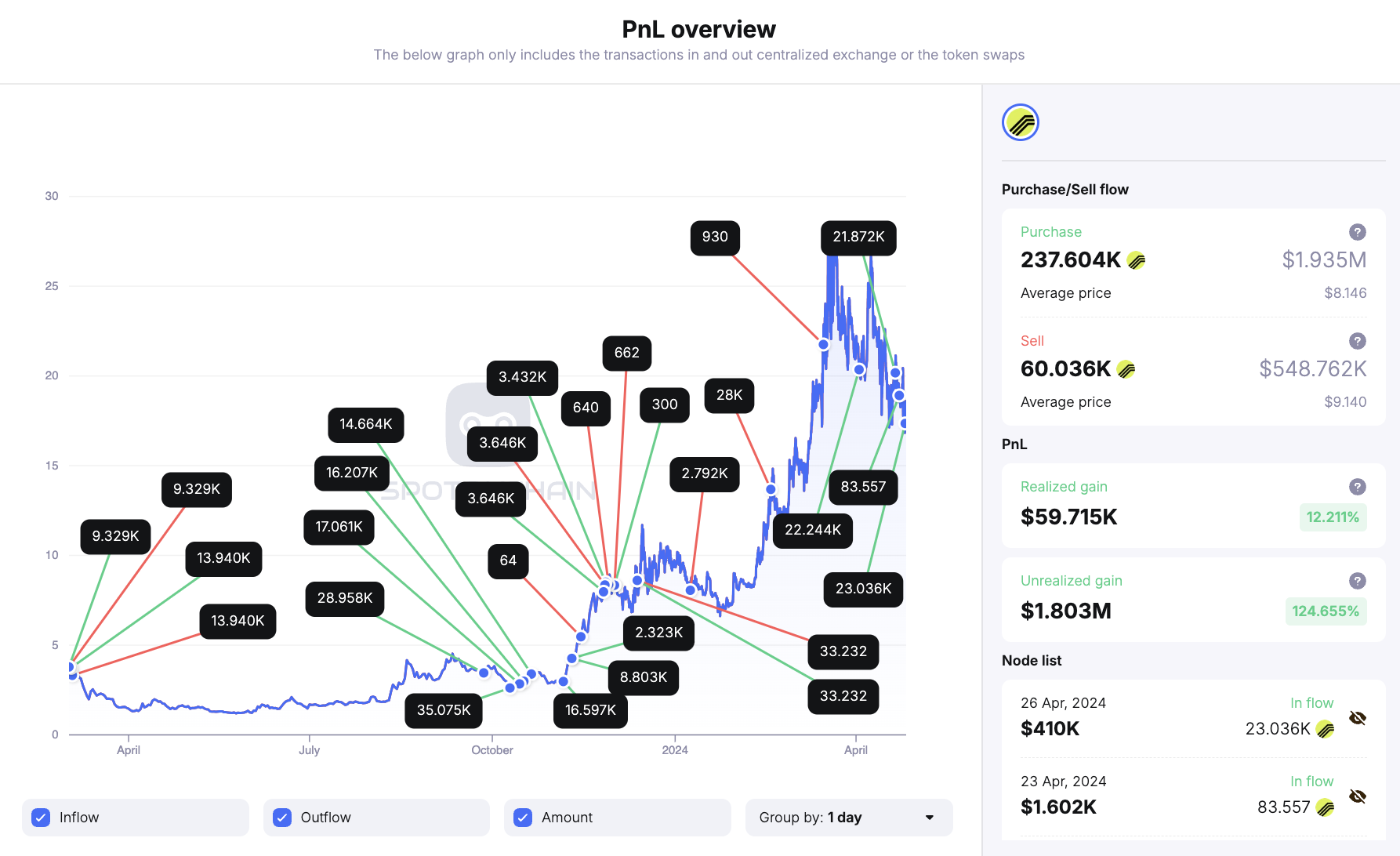Open the Purchase help question mark icon
Screen dimensions: 1400x856
pos(1358,232)
